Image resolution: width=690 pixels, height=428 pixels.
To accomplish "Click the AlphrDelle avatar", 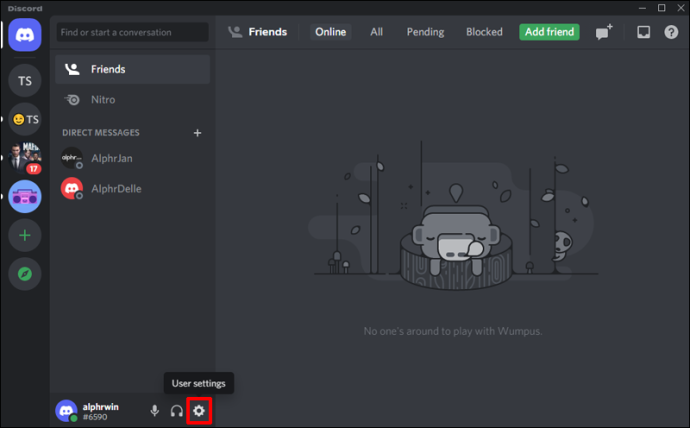I will point(72,189).
